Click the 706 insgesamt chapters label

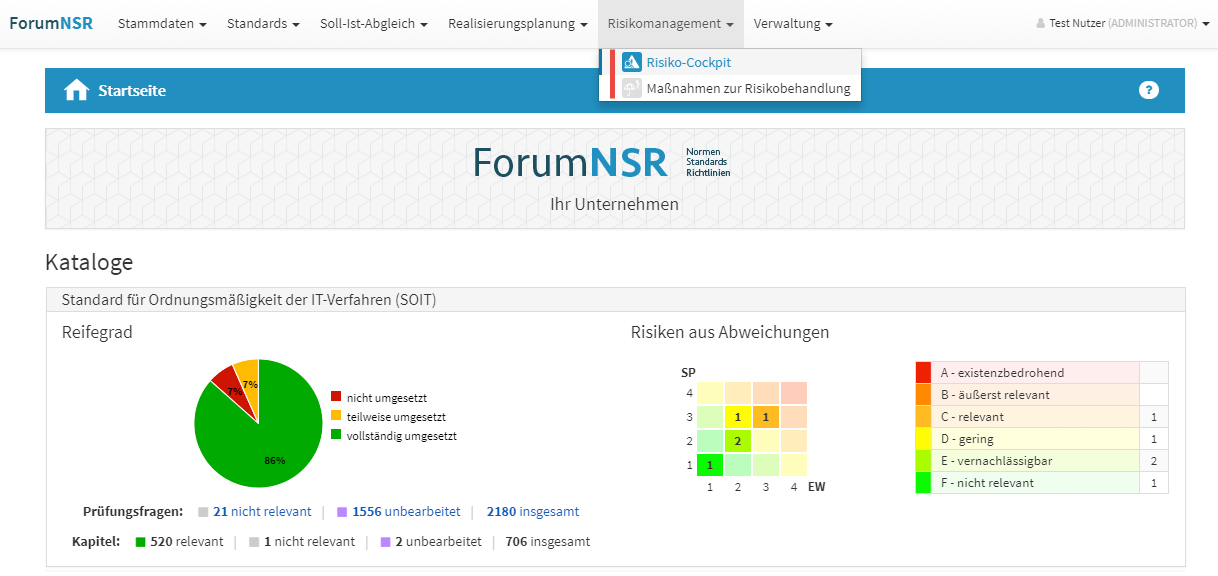pos(547,541)
